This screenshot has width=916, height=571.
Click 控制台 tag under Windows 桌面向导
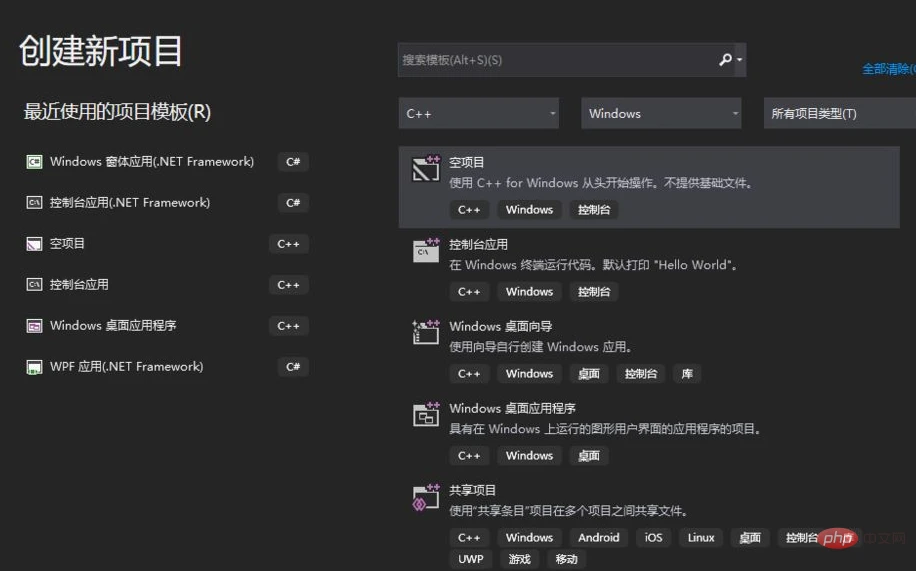pos(640,373)
